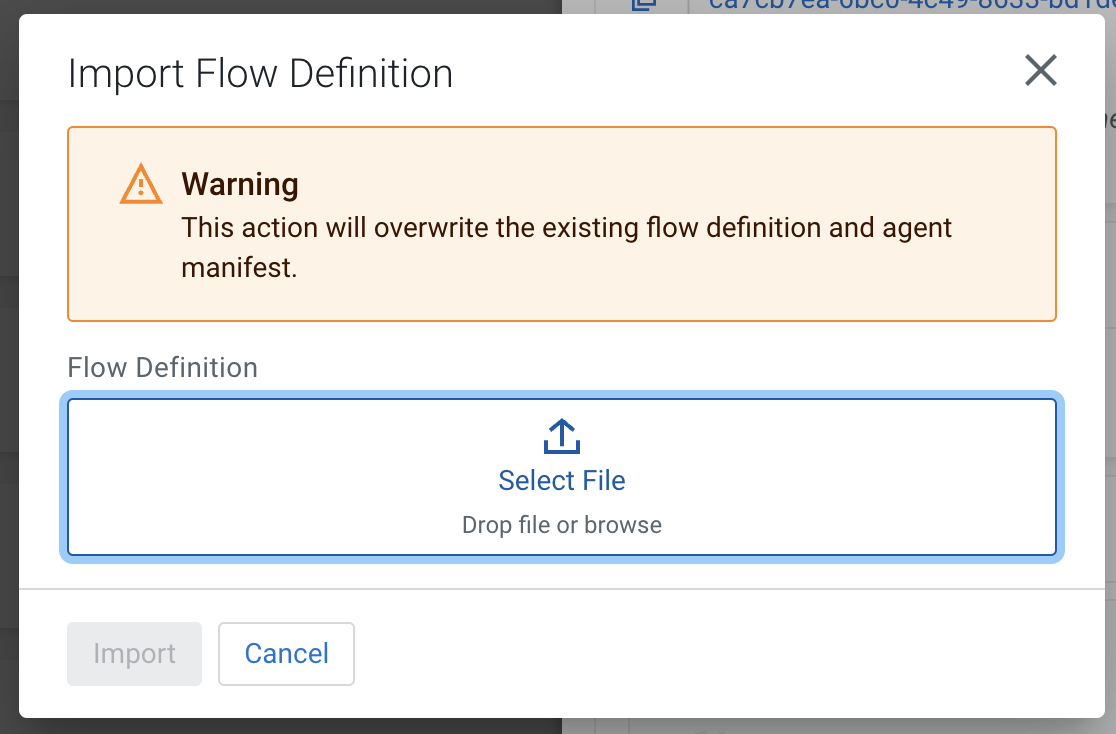Click the upload arrow icon
Screen dimensions: 1116x734
click(x=561, y=437)
